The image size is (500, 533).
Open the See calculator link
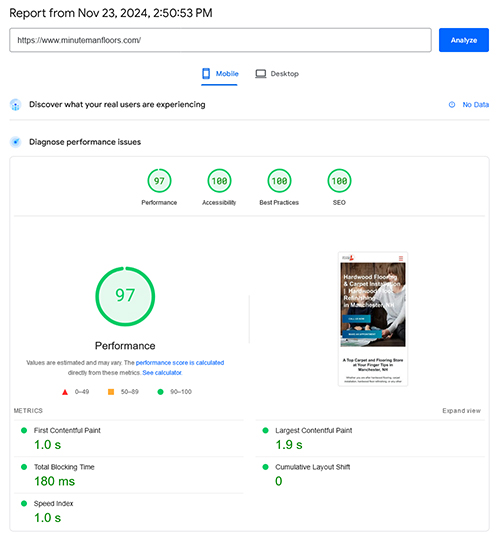point(162,373)
